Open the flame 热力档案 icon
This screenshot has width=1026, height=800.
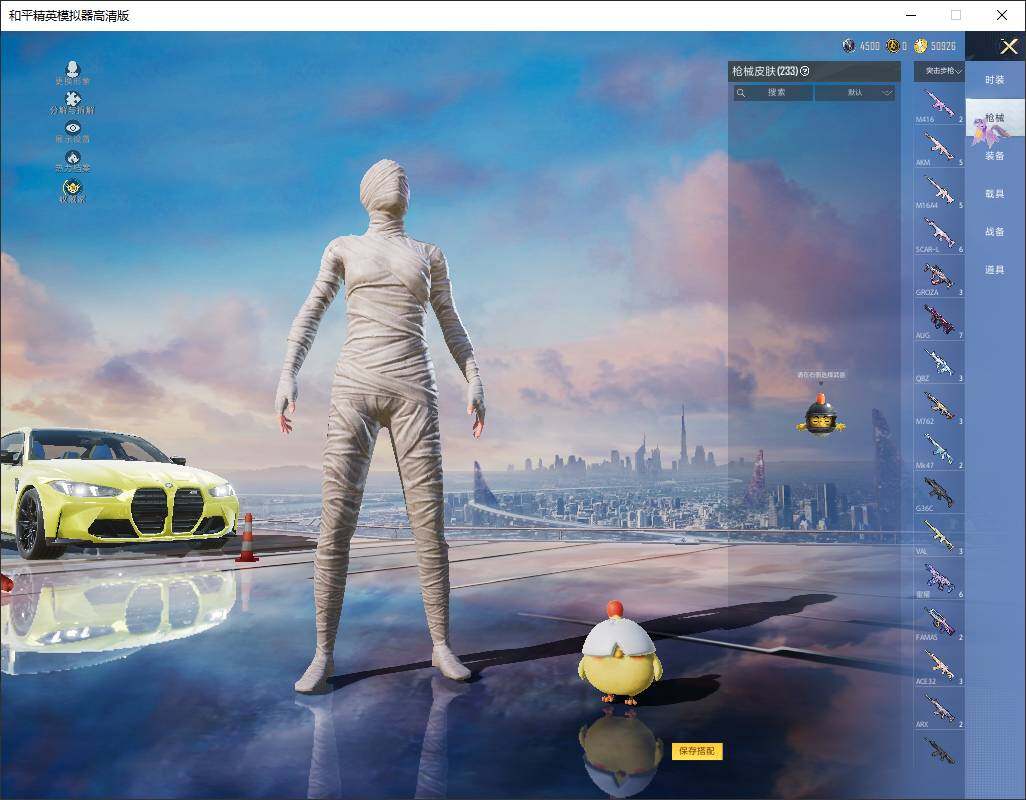73,161
